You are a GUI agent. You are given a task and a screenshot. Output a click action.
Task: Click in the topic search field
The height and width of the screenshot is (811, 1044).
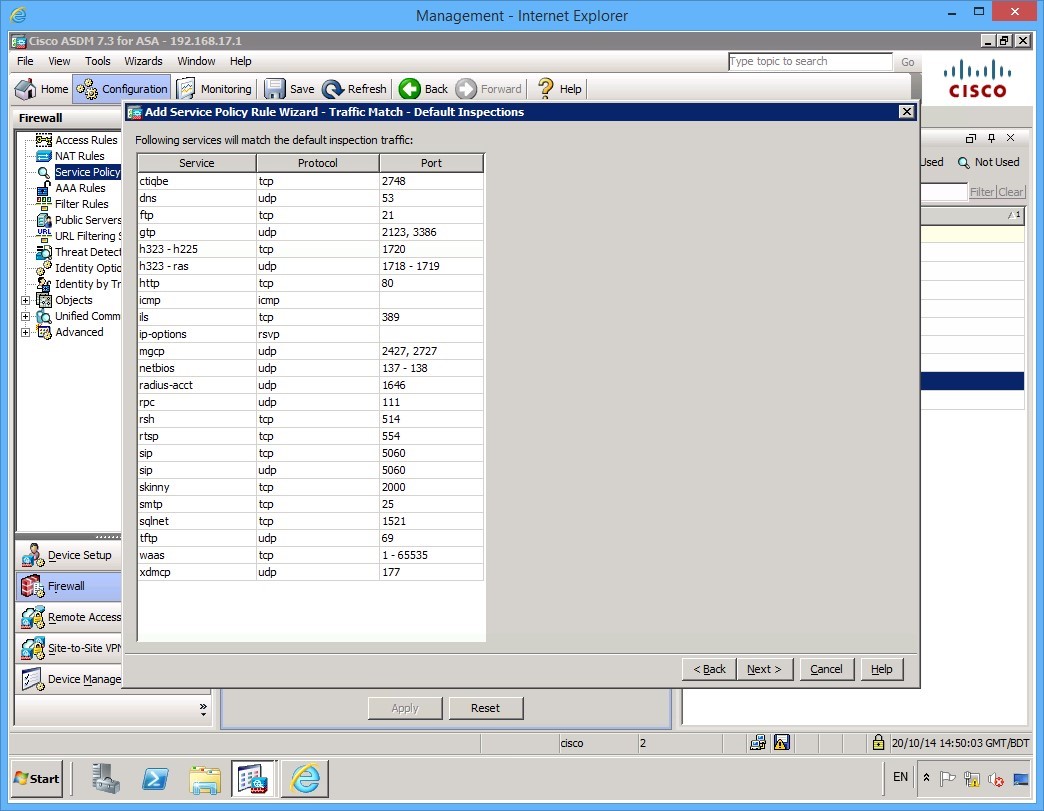(x=810, y=61)
